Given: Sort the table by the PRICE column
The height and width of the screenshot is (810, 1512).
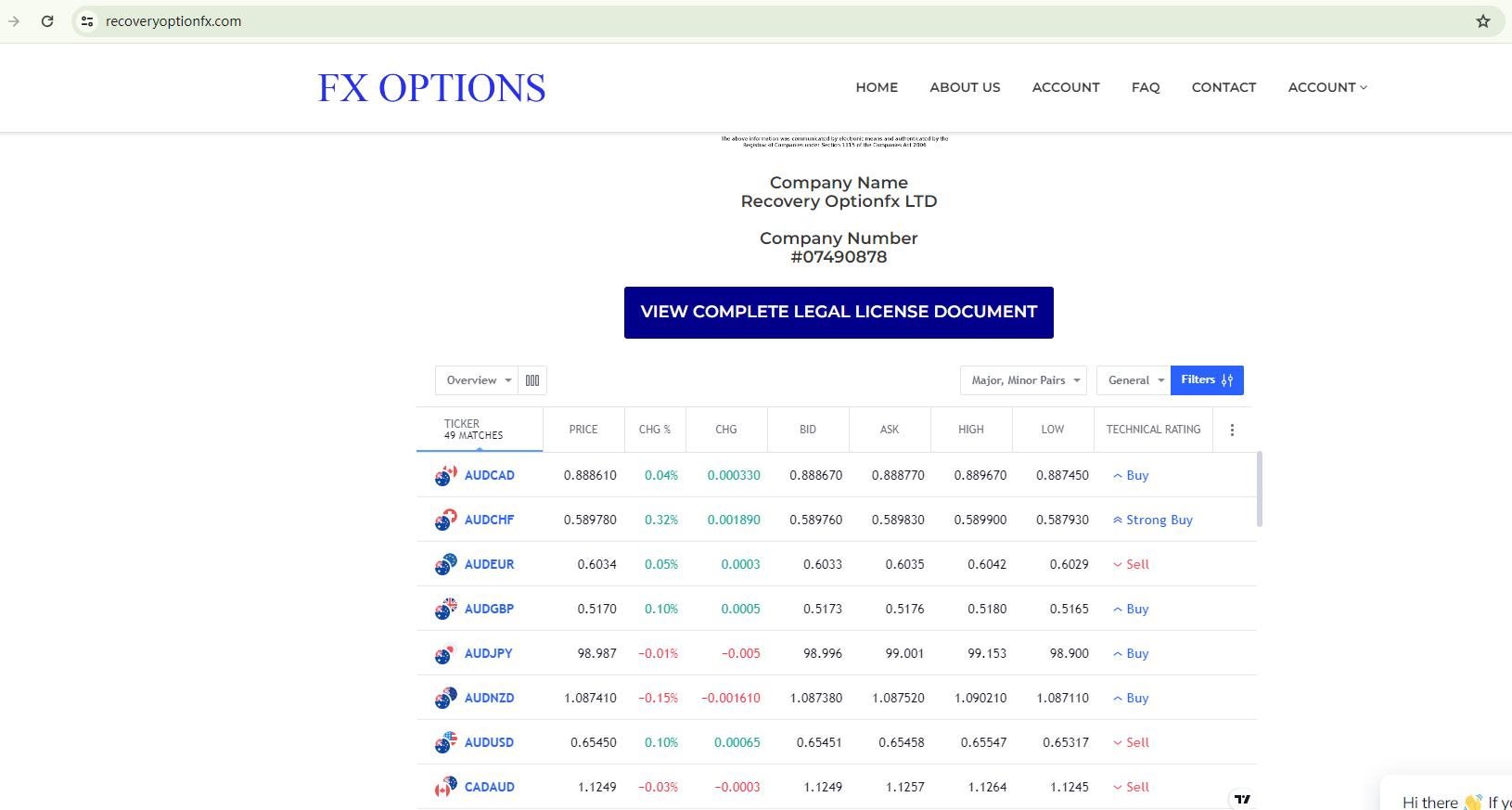Looking at the screenshot, I should [x=583, y=430].
